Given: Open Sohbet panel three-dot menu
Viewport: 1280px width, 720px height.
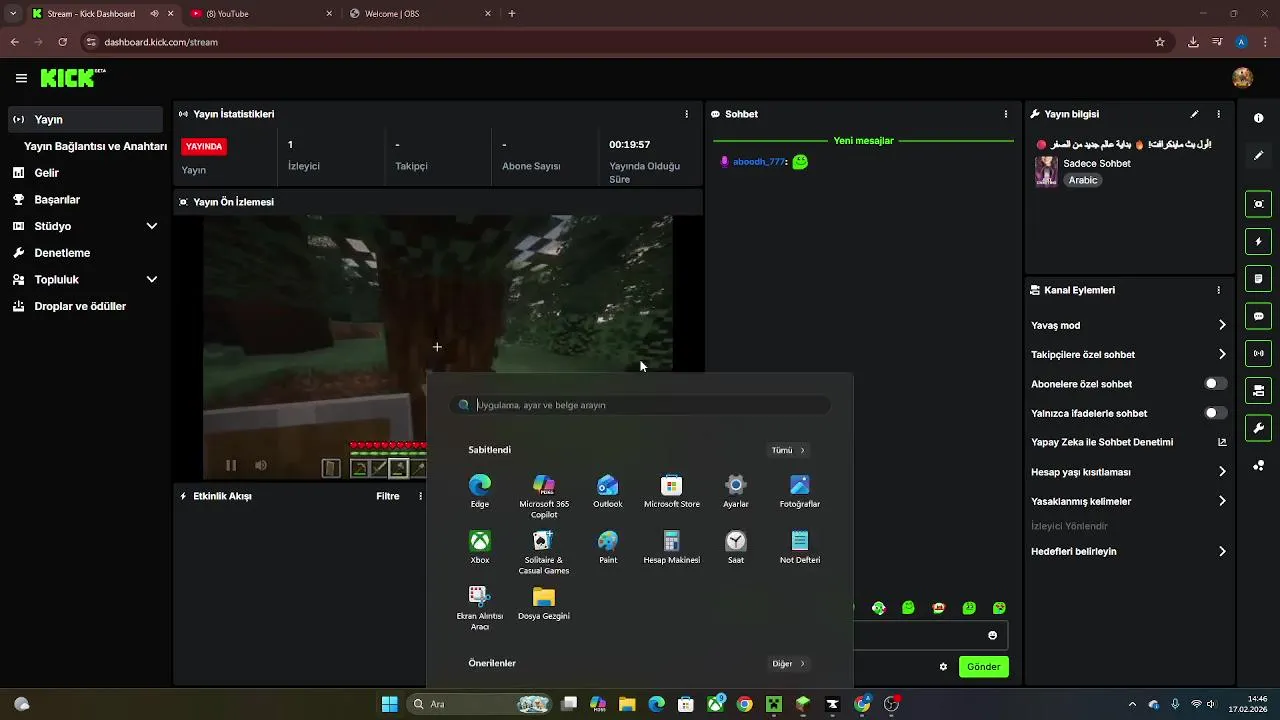Looking at the screenshot, I should click(1005, 114).
